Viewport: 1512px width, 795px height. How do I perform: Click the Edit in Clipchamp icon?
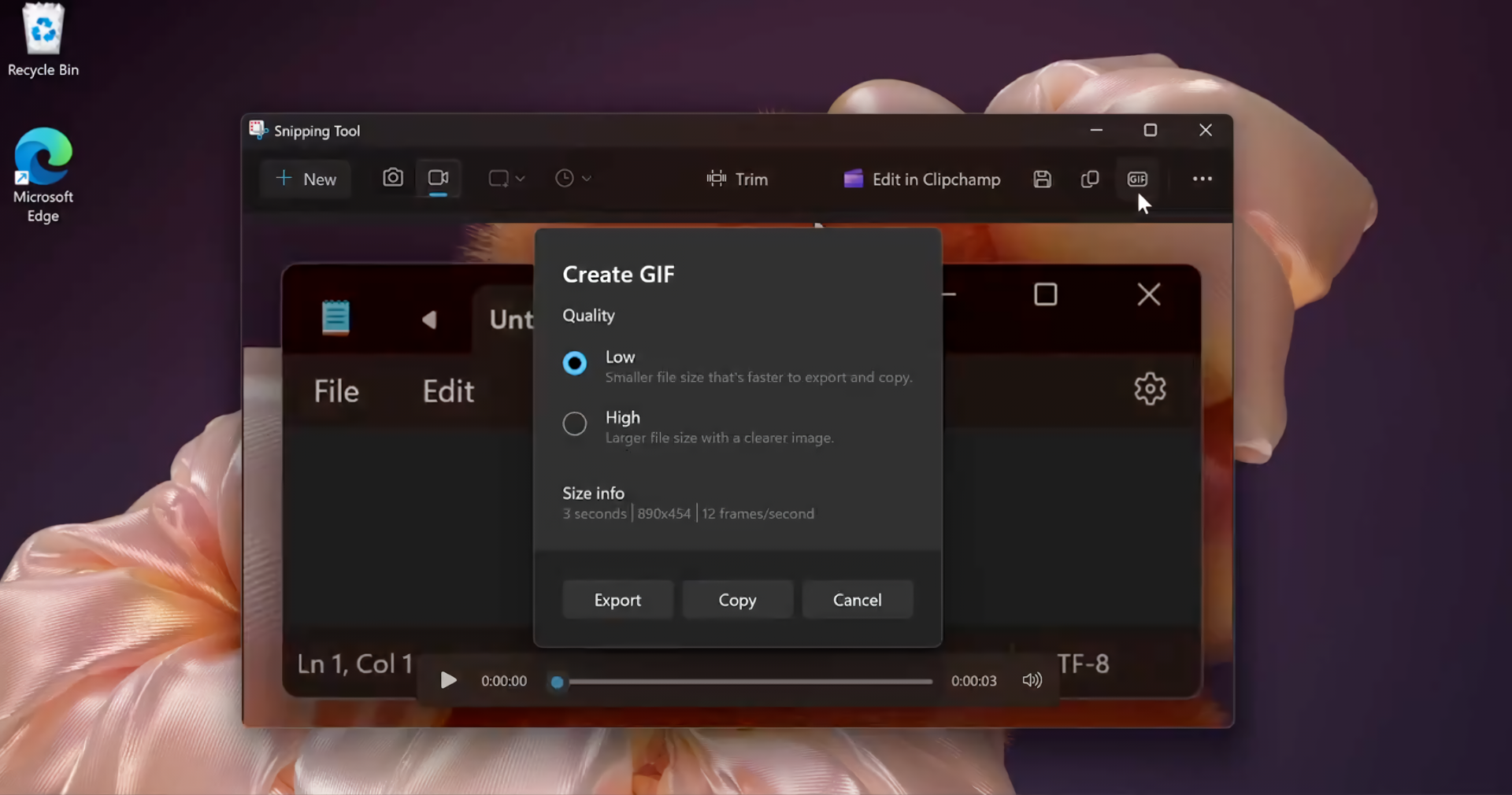coord(853,179)
